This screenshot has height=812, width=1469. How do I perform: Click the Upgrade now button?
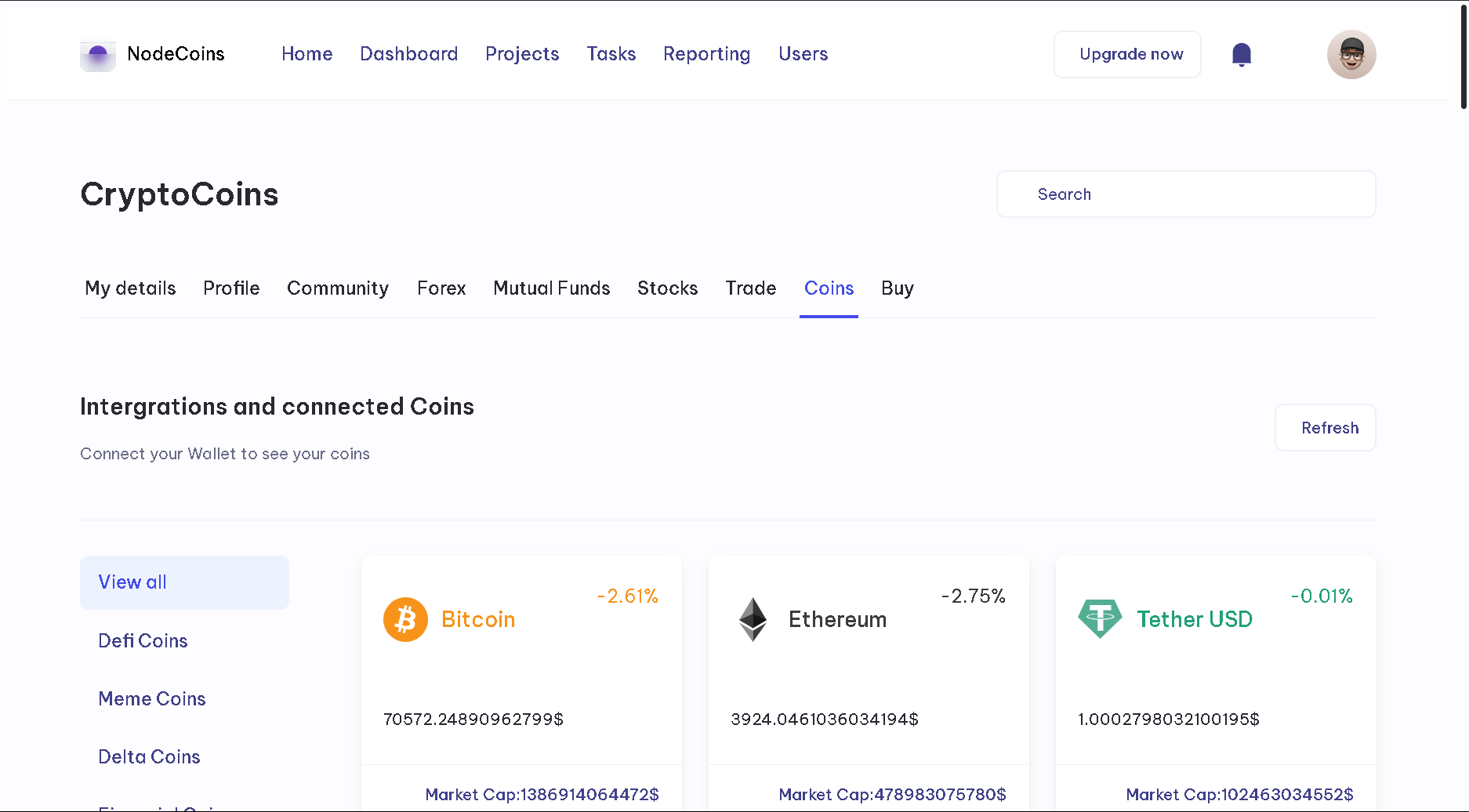[x=1127, y=54]
